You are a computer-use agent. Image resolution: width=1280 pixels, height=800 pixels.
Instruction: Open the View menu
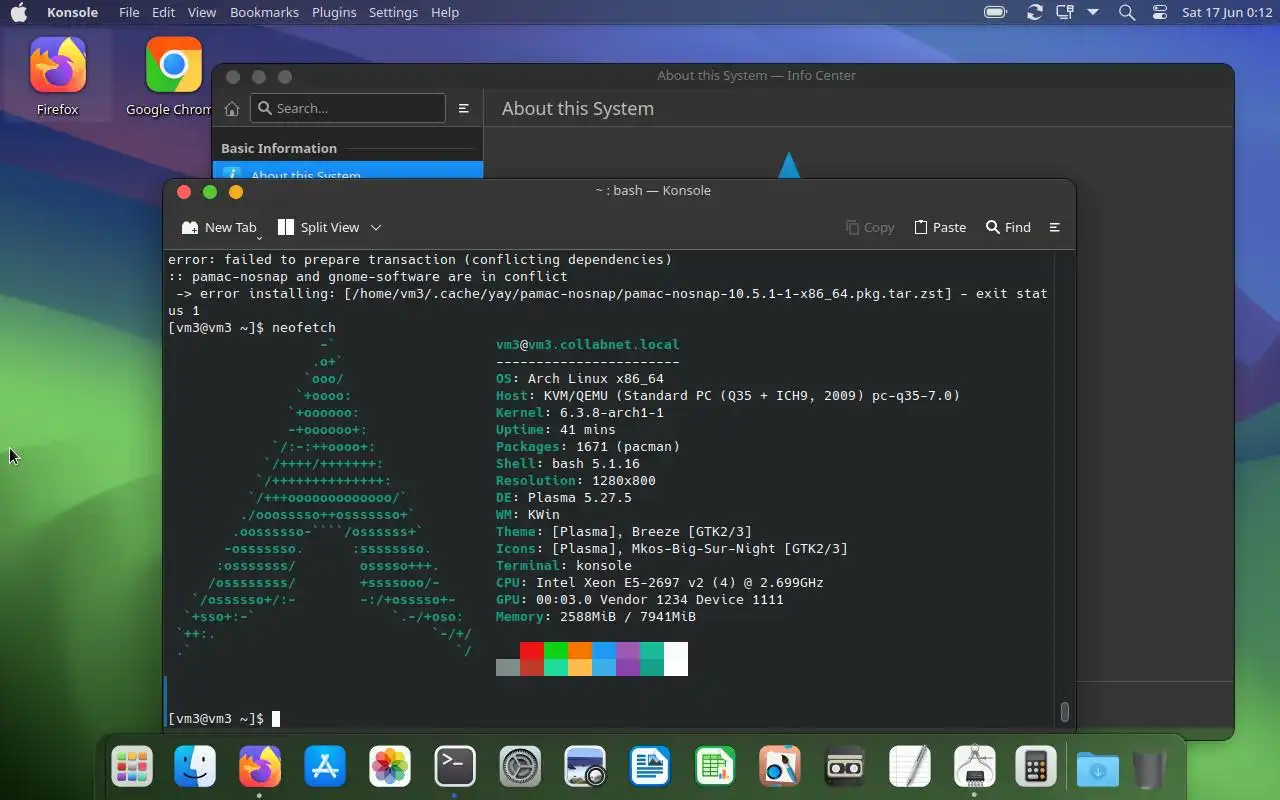202,12
